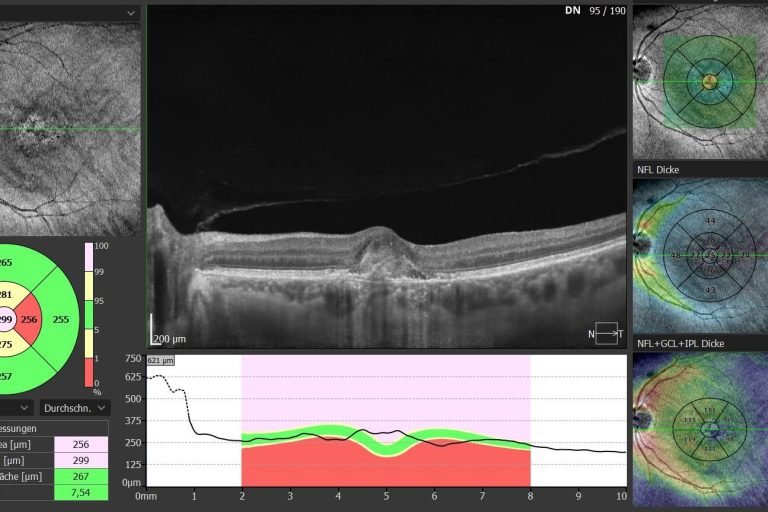Click the pink 99-100 percentile legend segment

click(x=89, y=257)
